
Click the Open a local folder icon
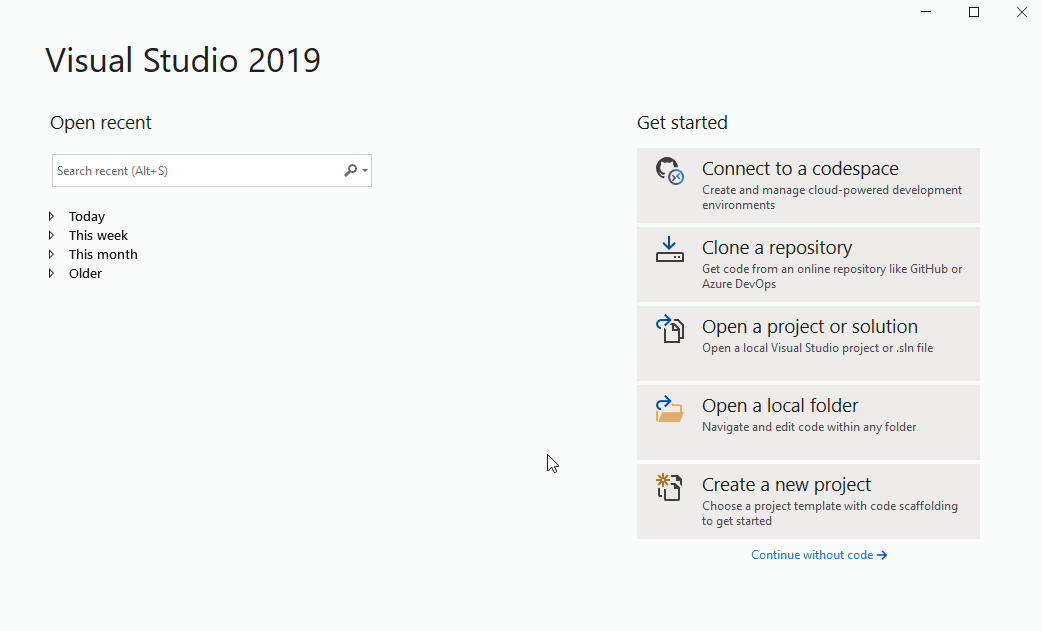point(669,408)
